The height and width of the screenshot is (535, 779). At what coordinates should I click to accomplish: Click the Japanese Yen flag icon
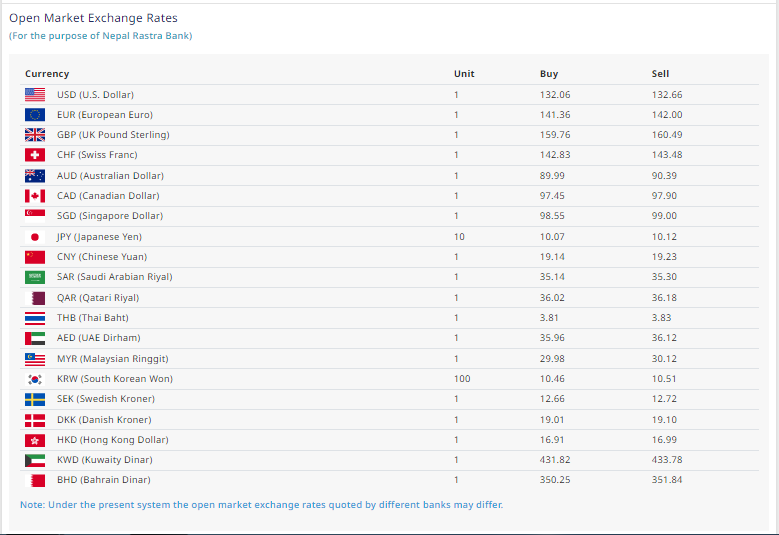[35, 237]
